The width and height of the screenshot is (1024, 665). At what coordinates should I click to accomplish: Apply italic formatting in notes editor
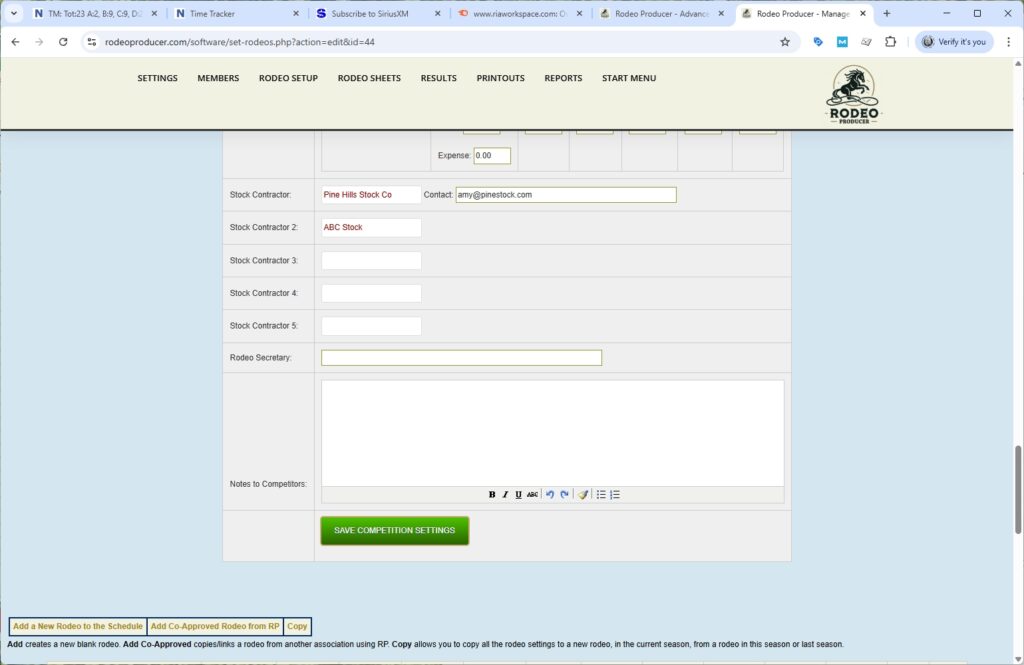tap(505, 495)
